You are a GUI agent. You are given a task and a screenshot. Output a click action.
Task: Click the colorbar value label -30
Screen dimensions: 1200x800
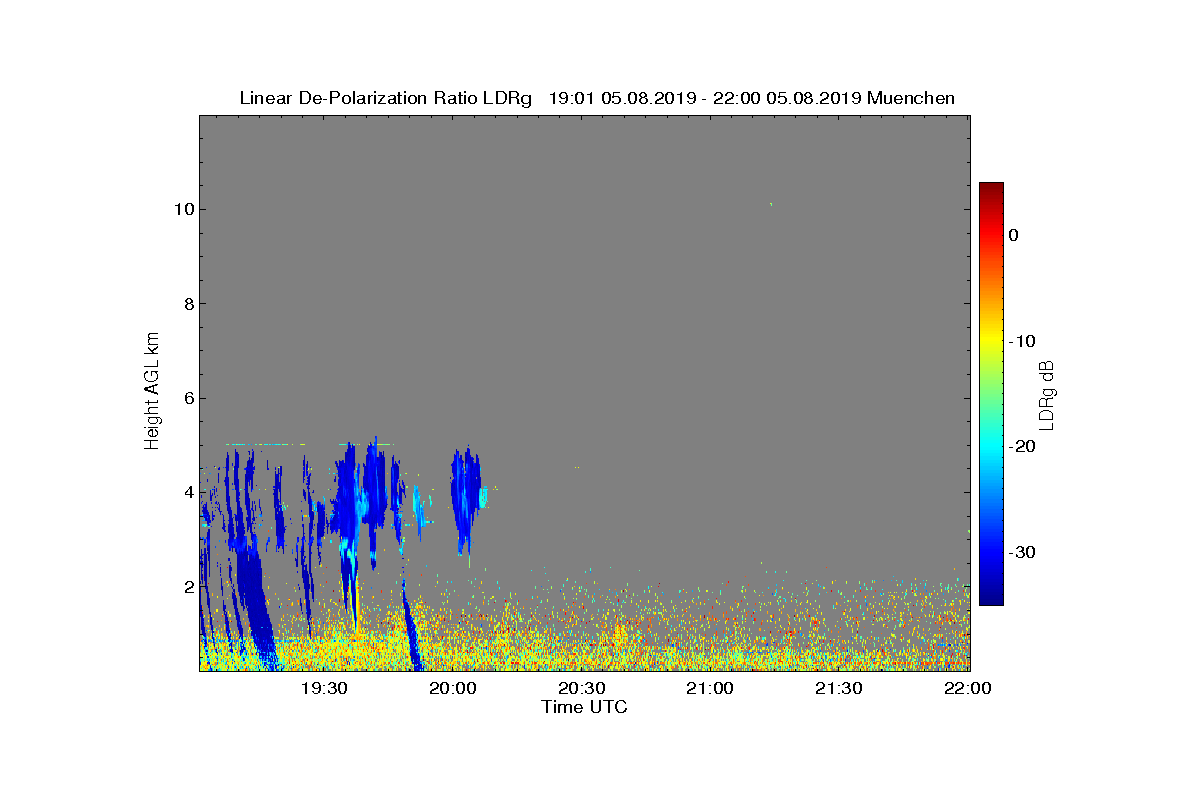[1022, 552]
